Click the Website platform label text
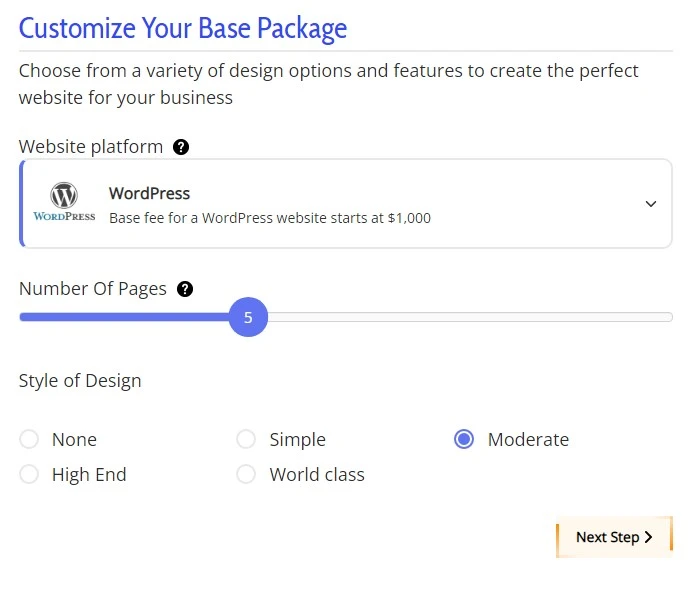This screenshot has width=690, height=590. pyautogui.click(x=91, y=147)
